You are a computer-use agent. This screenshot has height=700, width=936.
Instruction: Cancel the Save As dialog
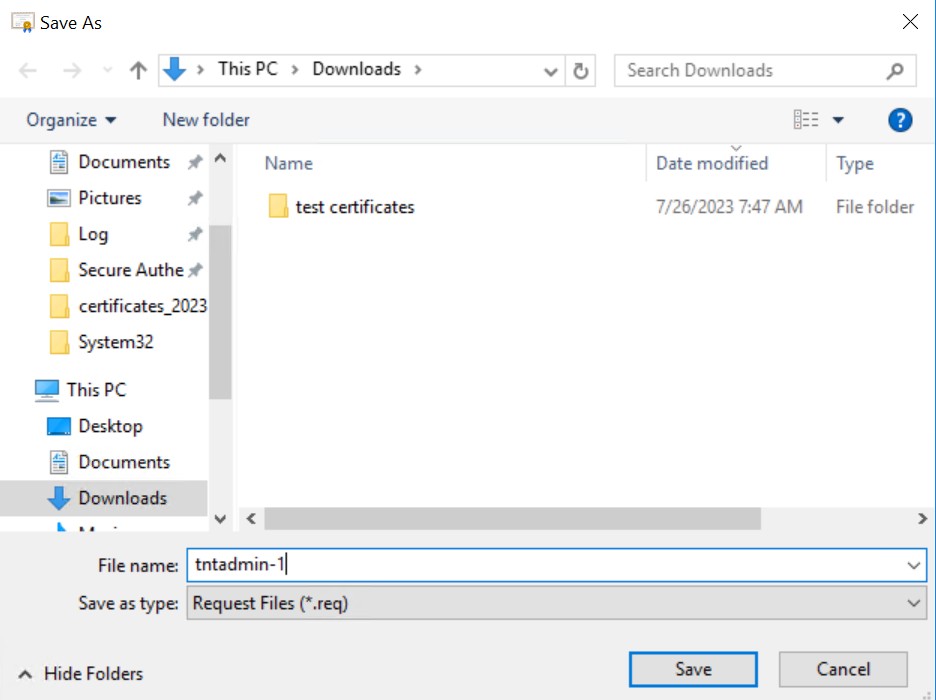tap(843, 669)
